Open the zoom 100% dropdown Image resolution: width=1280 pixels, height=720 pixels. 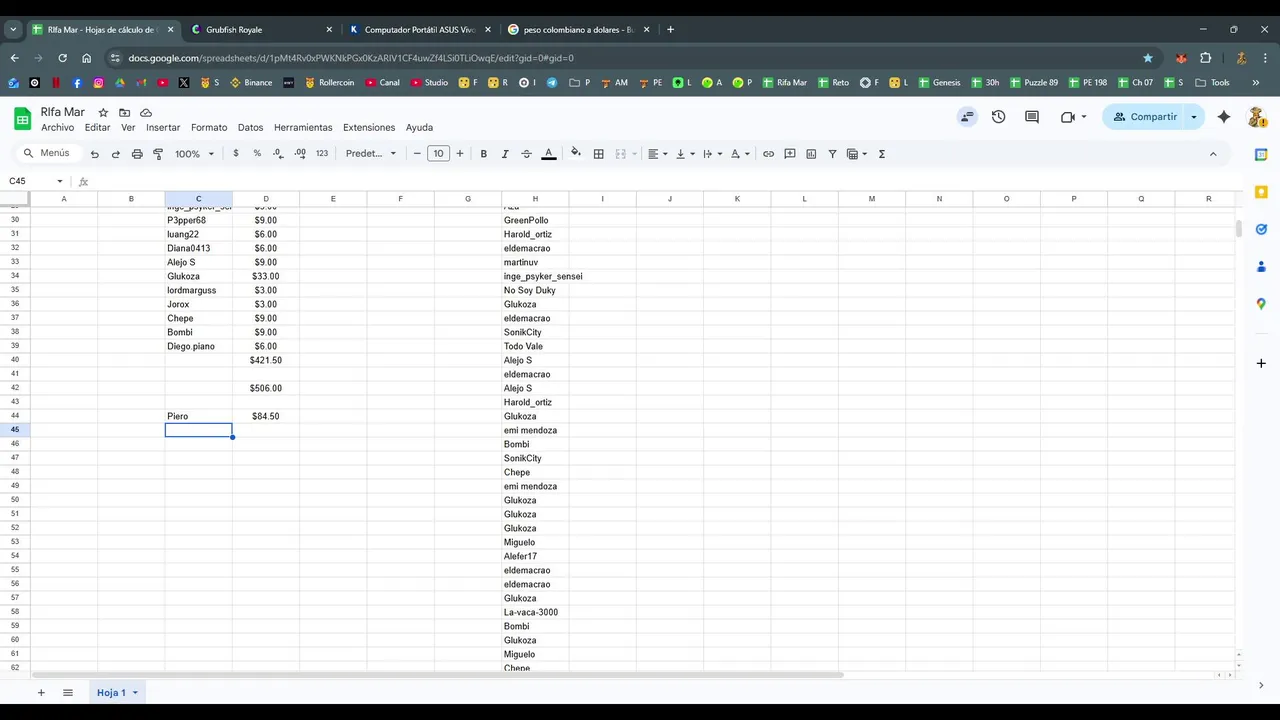tap(195, 154)
